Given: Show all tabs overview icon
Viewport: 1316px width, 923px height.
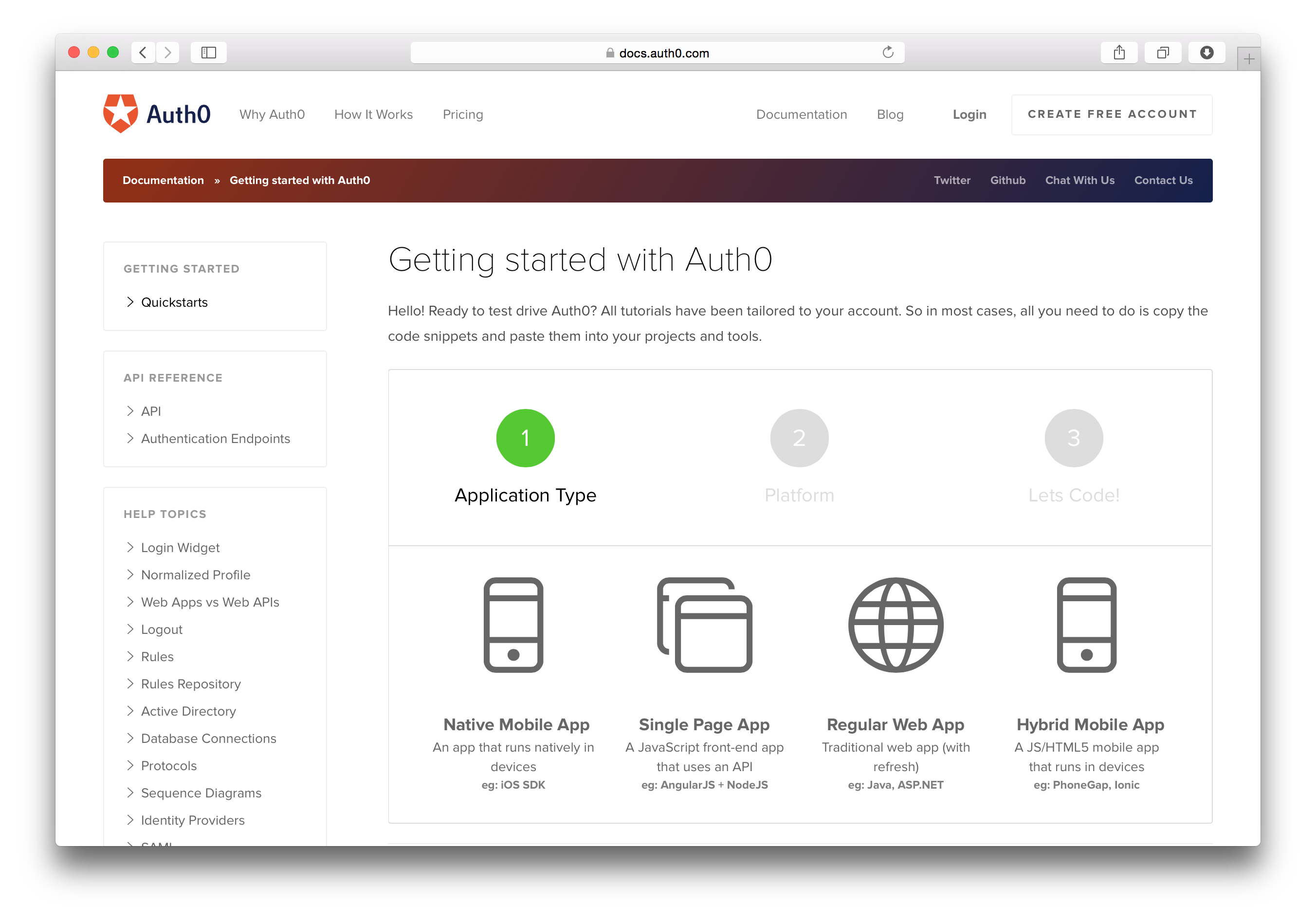Looking at the screenshot, I should coord(1162,53).
